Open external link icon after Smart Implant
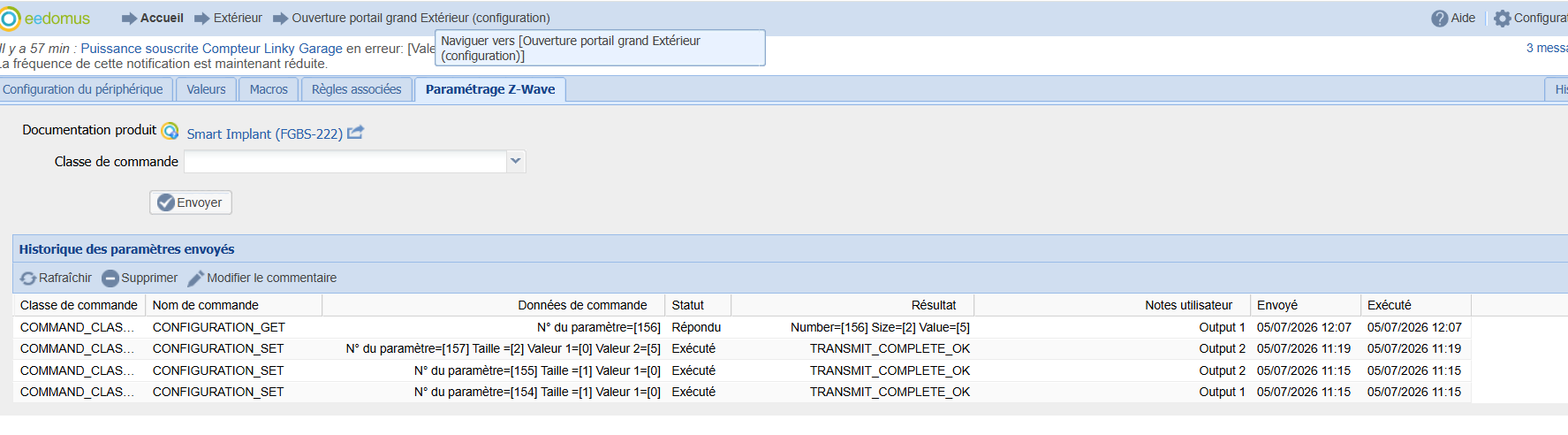This screenshot has height=435, width=1568. click(x=355, y=133)
